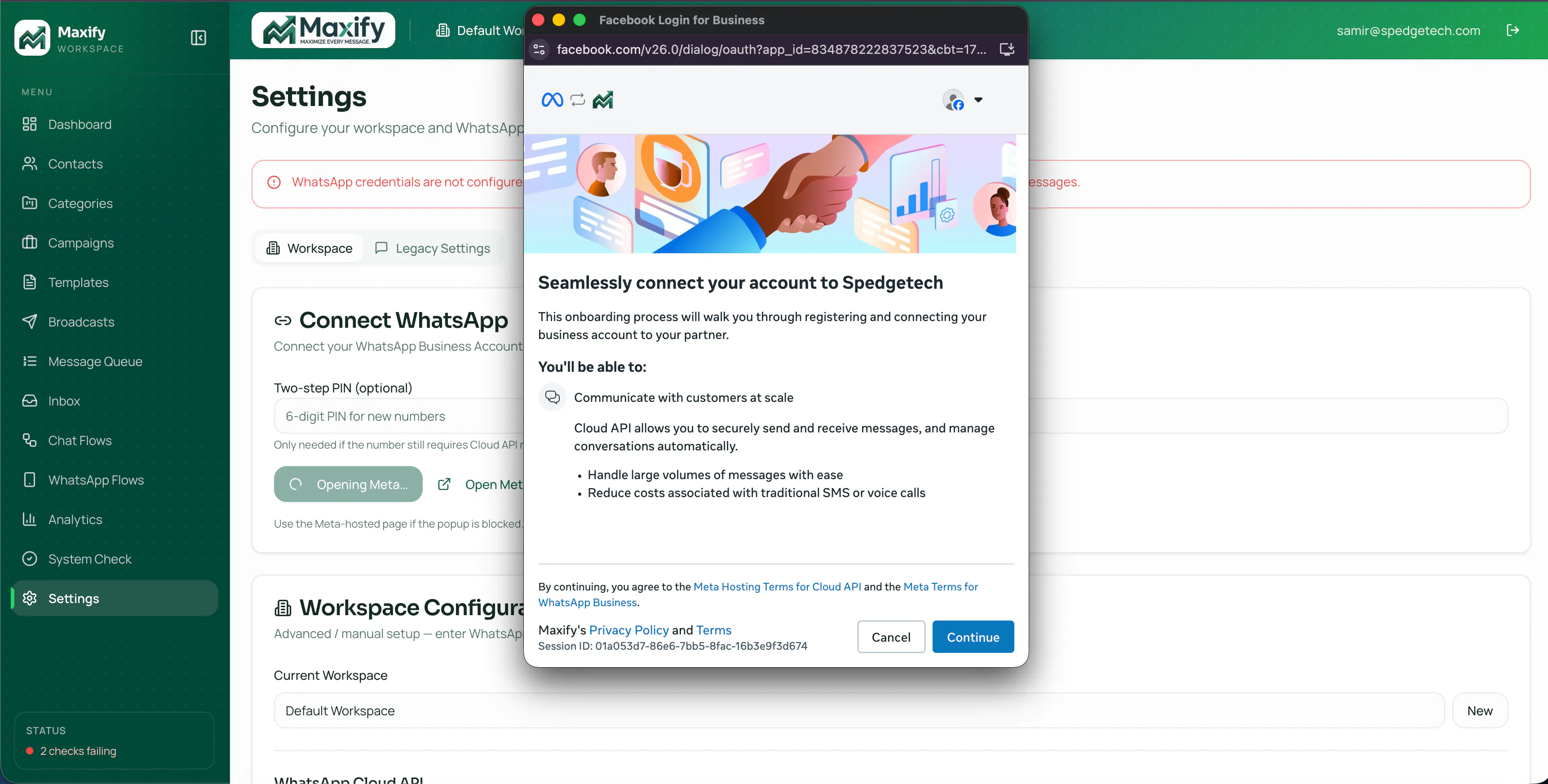This screenshot has width=1548, height=784.
Task: Click the handshake banner image in popup
Action: pos(770,194)
